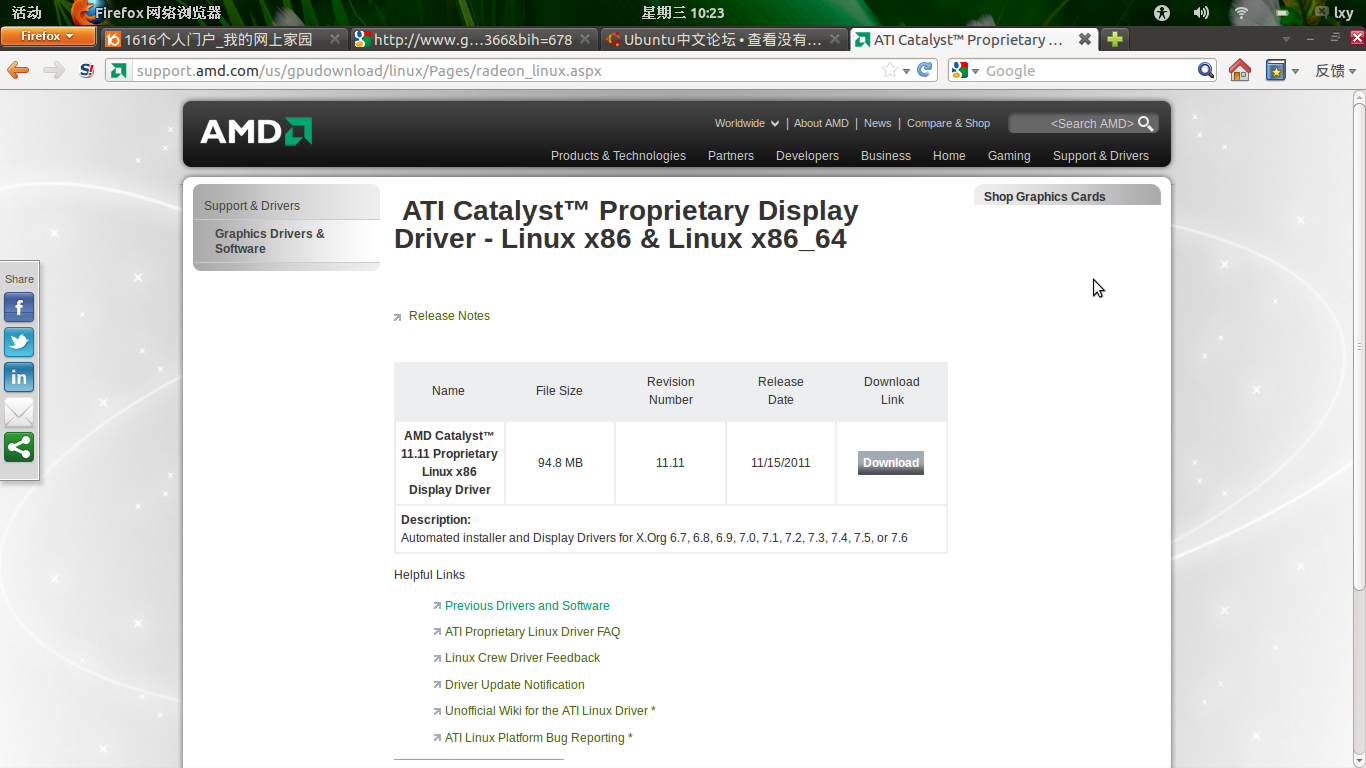
Task: Click the Compare & Shop link
Action: click(x=948, y=123)
